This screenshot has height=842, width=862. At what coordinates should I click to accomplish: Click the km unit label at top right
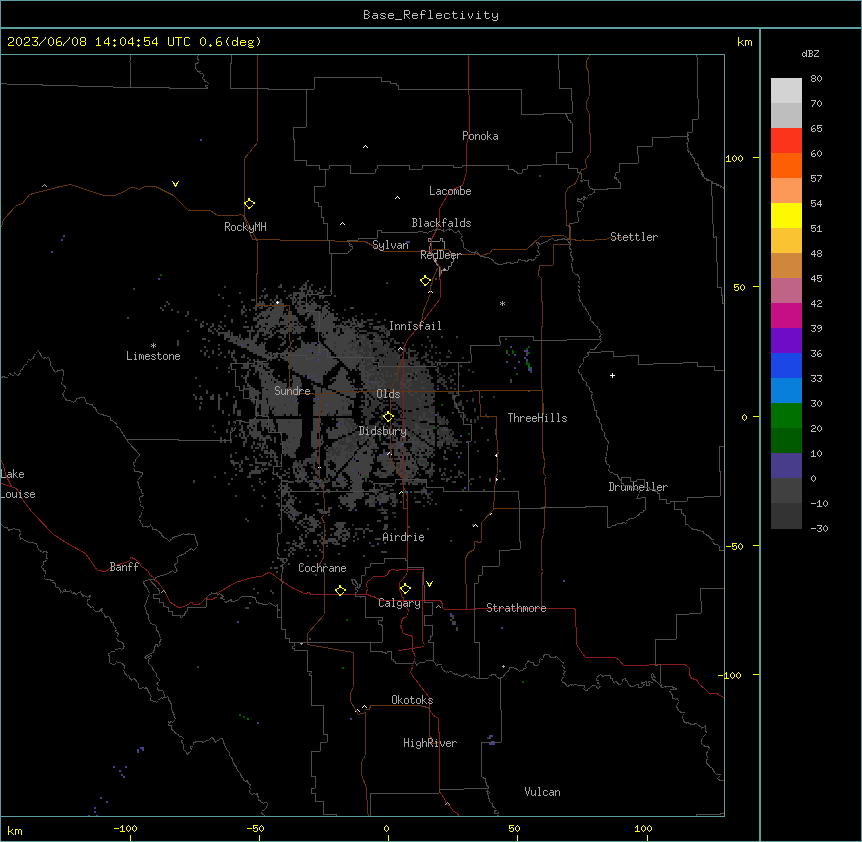coord(744,42)
